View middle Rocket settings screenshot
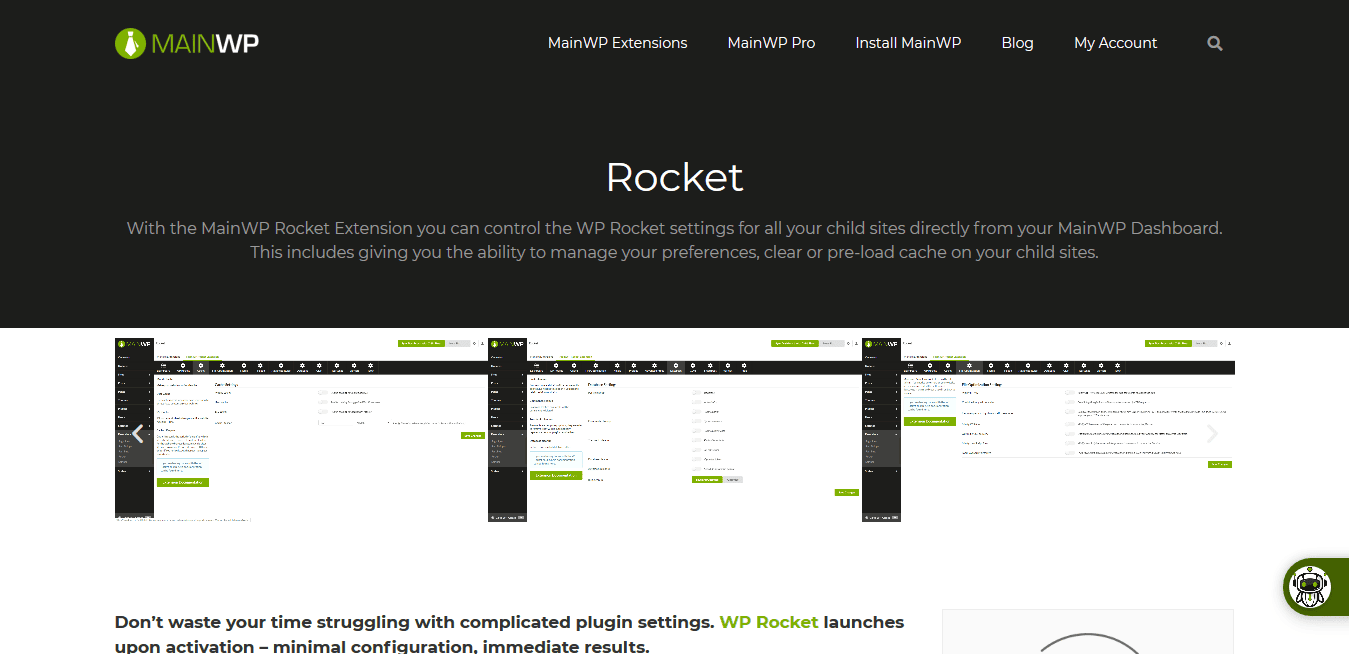 [x=675, y=430]
